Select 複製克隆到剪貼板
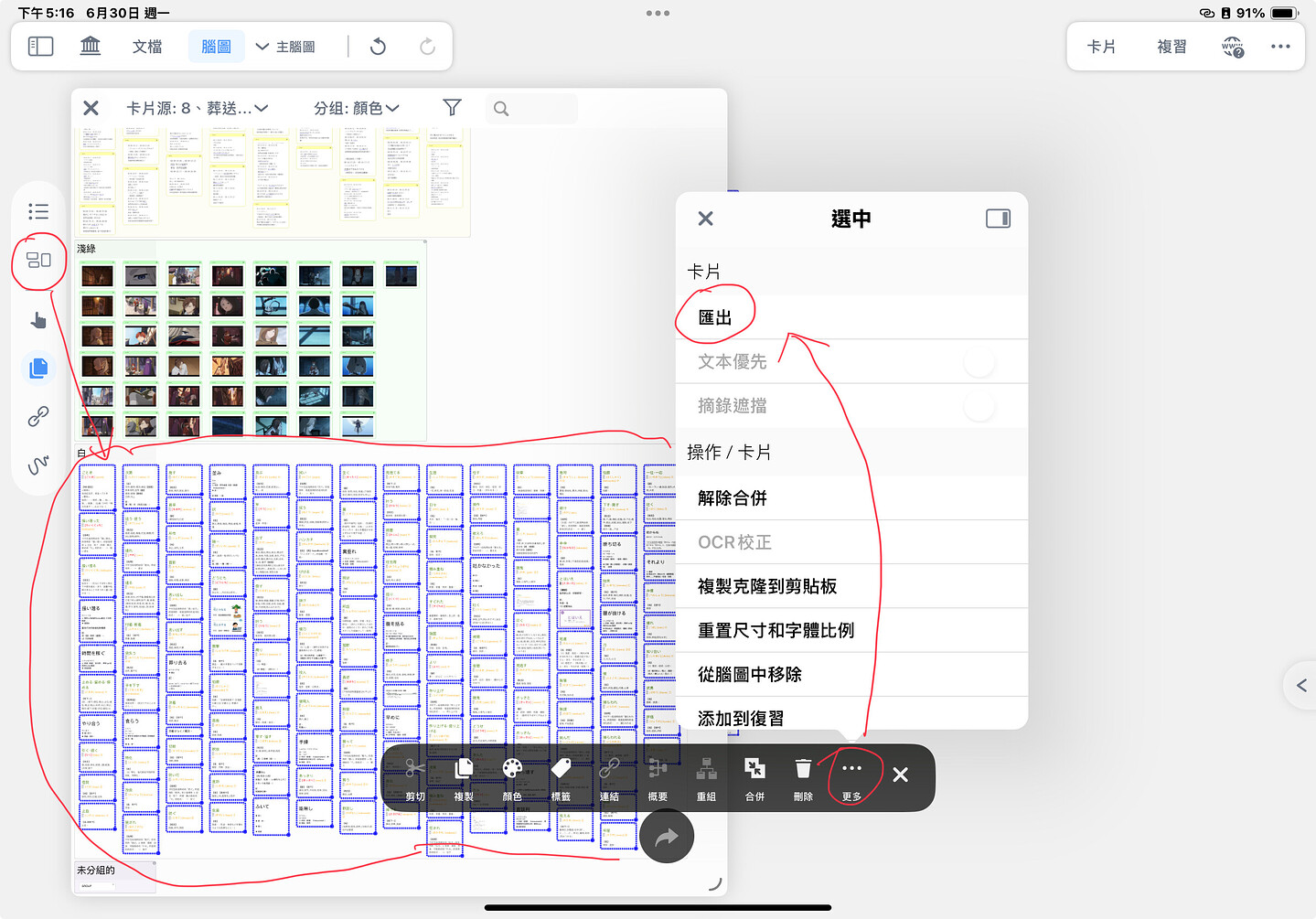The image size is (1316, 919). tap(851, 586)
